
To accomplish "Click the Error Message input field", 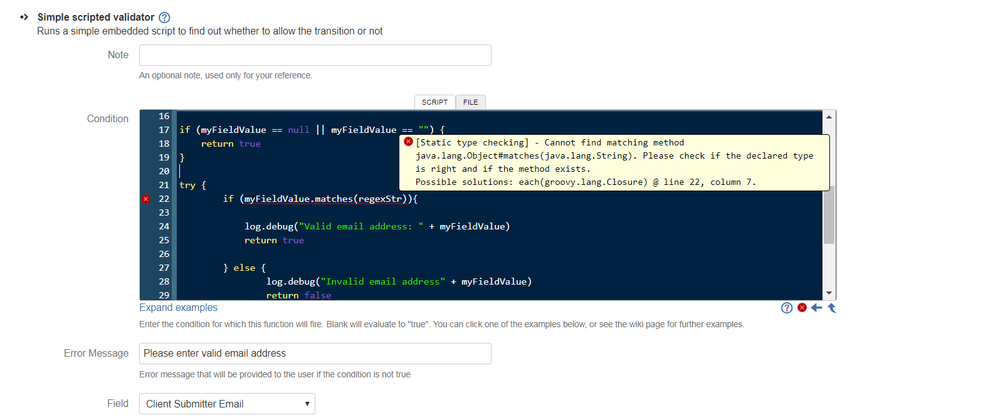I will click(315, 353).
